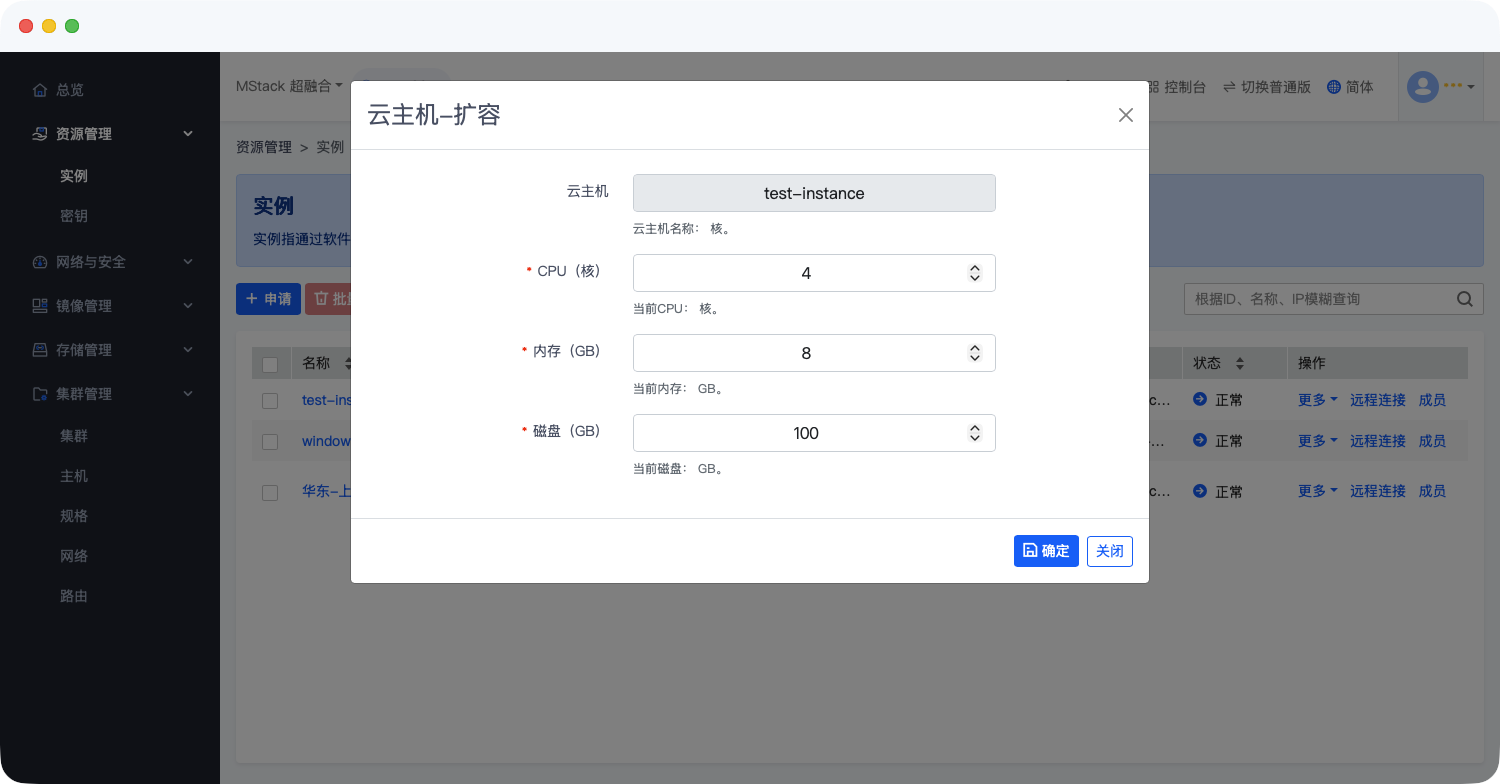Screen dimensions: 1500x784
Task: Click the Overview home icon in sidebar
Action: click(40, 90)
